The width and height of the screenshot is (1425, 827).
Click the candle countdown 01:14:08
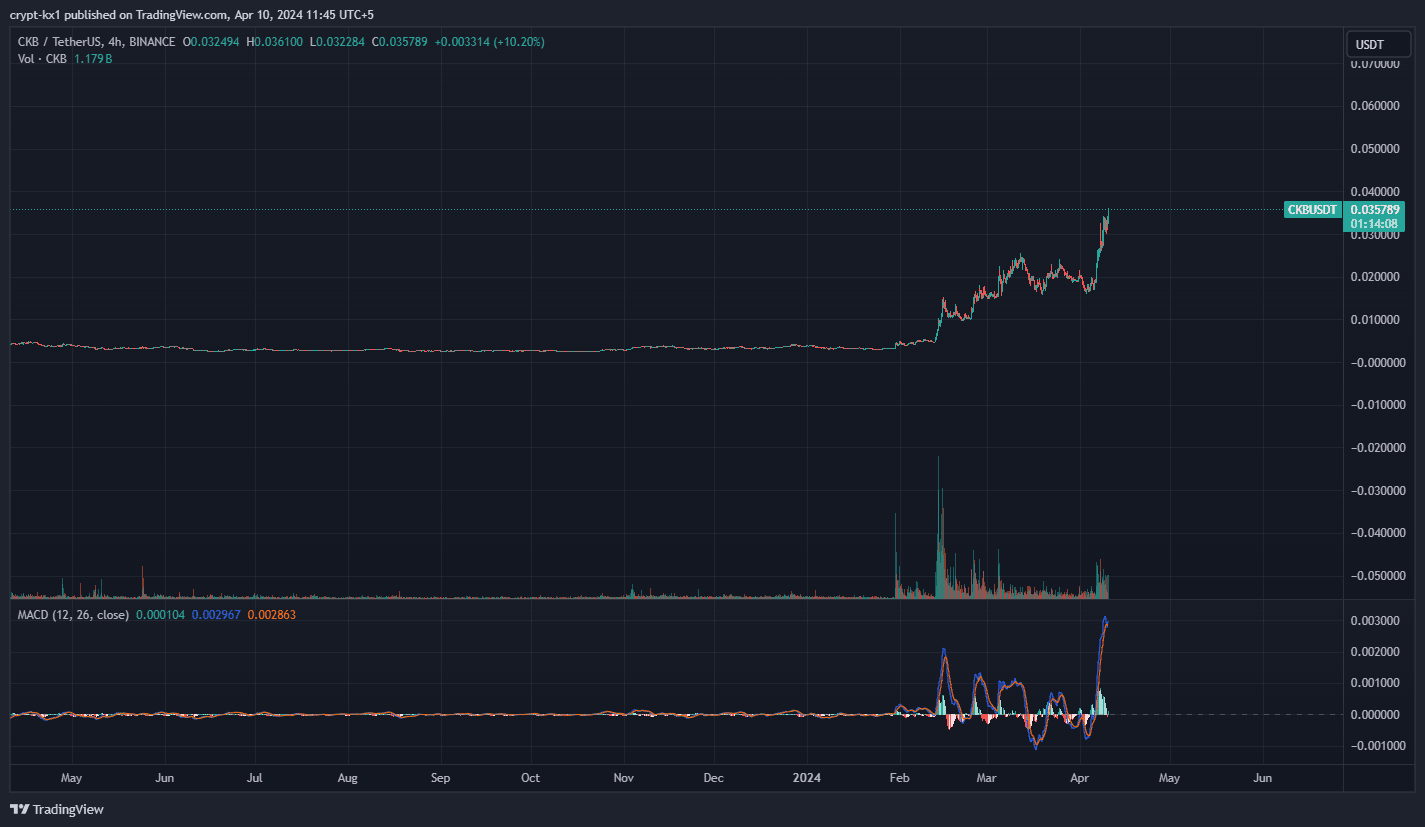(1373, 224)
